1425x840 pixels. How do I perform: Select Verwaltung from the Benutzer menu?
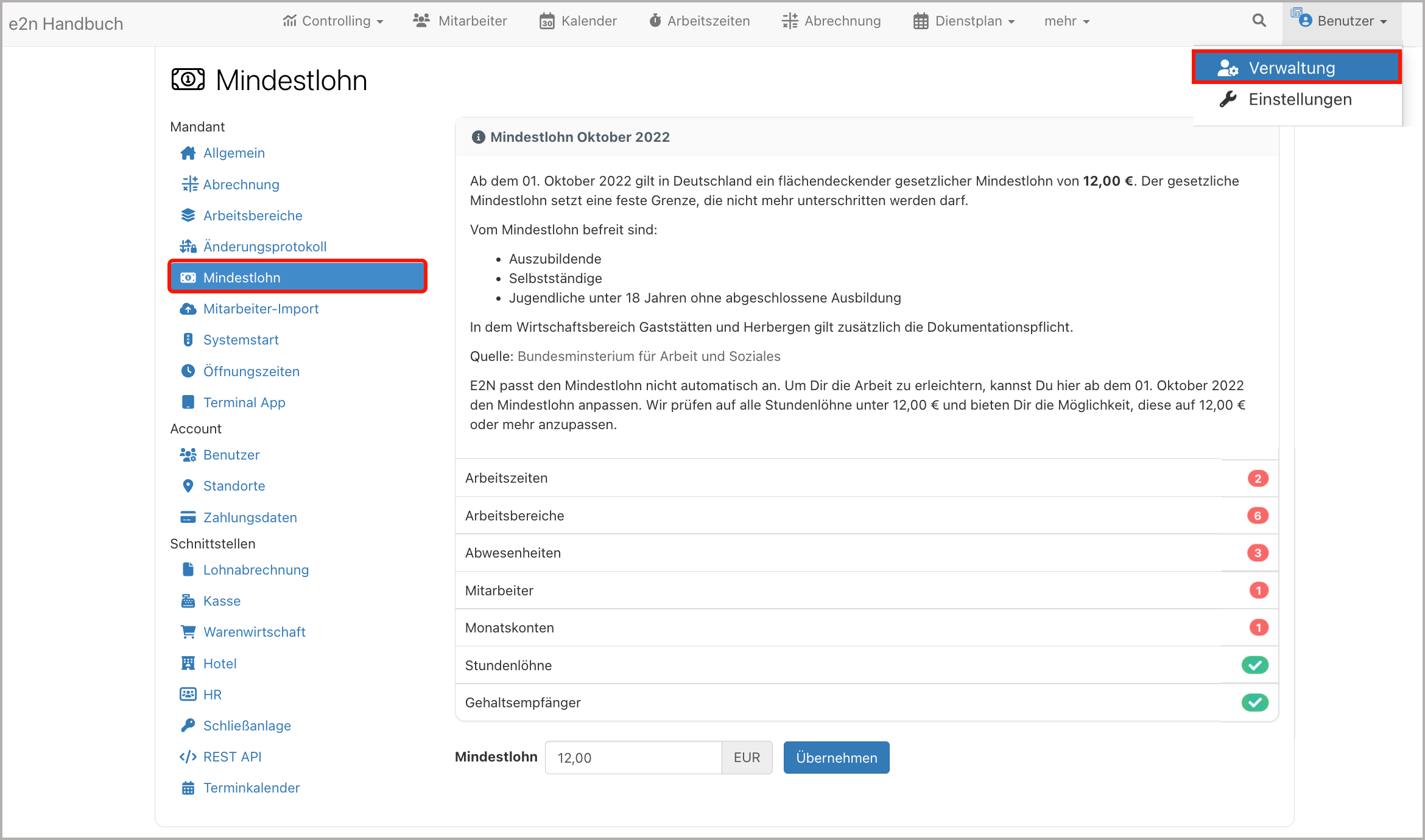click(x=1291, y=68)
